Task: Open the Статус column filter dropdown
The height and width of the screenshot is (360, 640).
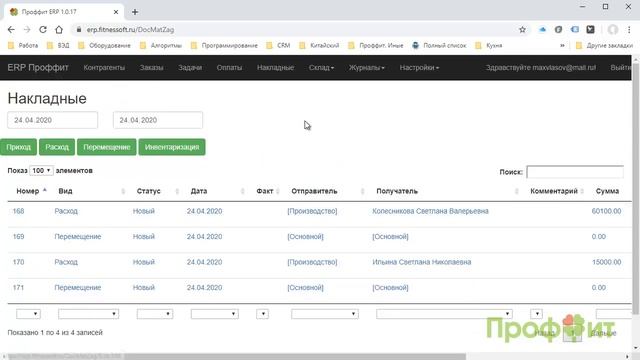Action: (x=155, y=314)
